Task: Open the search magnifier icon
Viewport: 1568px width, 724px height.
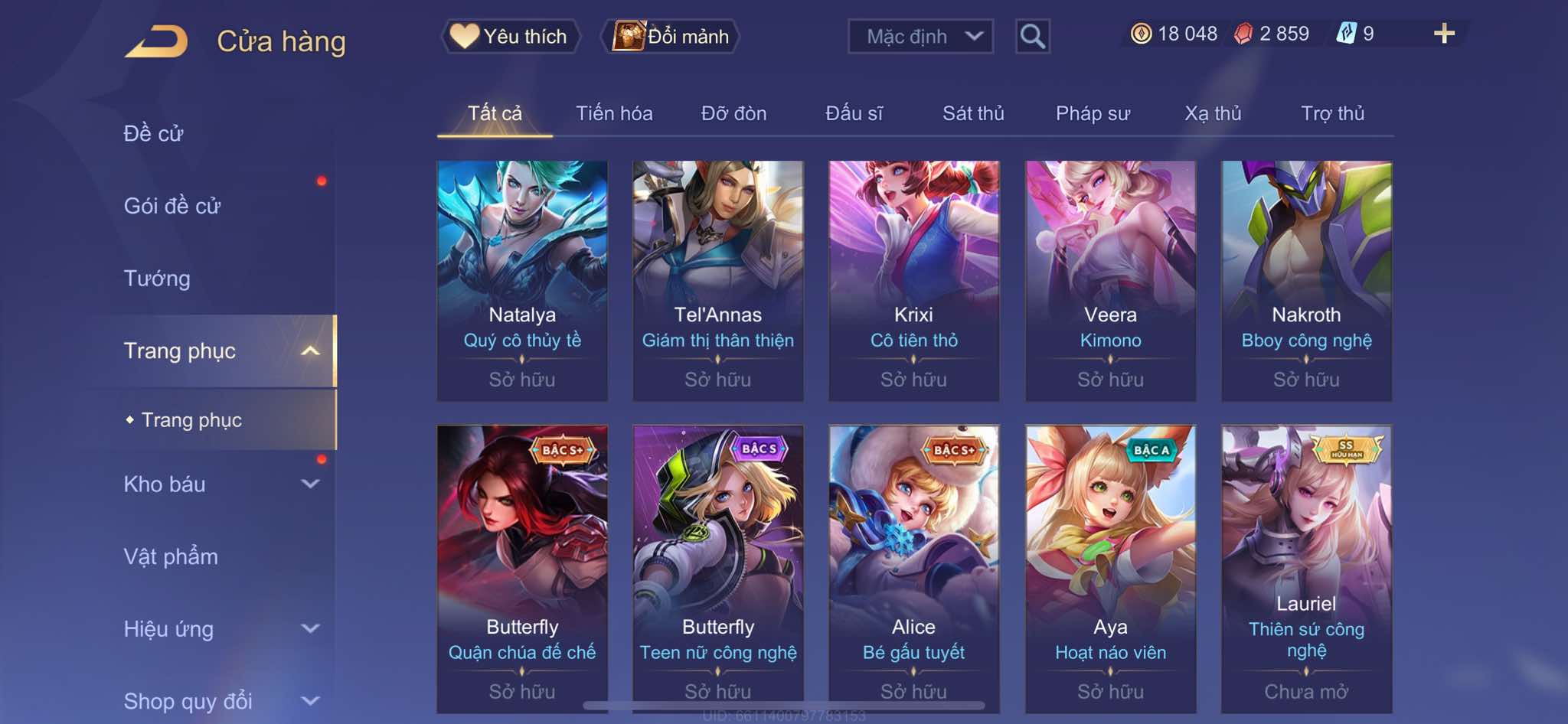Action: 1032,36
